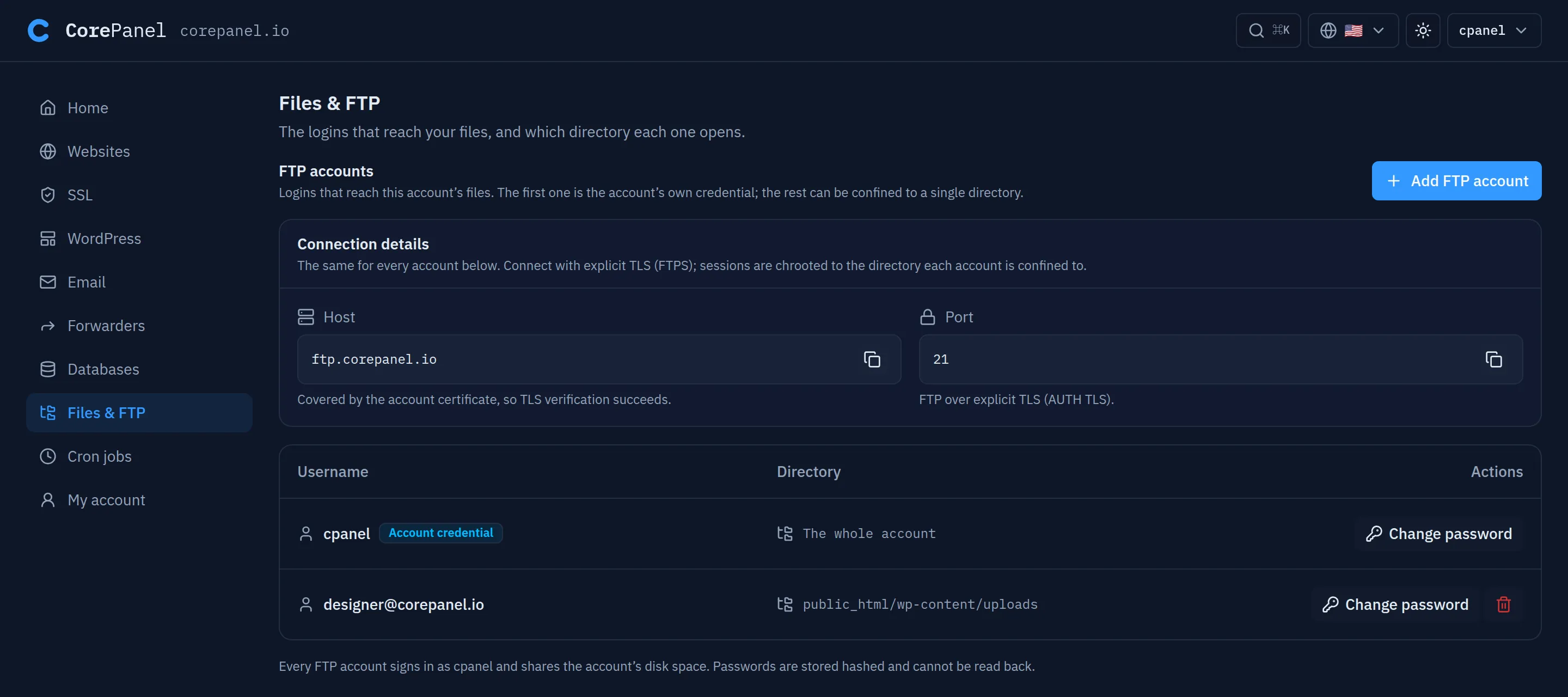Click the corepanel.io domain text in header
The height and width of the screenshot is (697, 1568).
tap(234, 30)
